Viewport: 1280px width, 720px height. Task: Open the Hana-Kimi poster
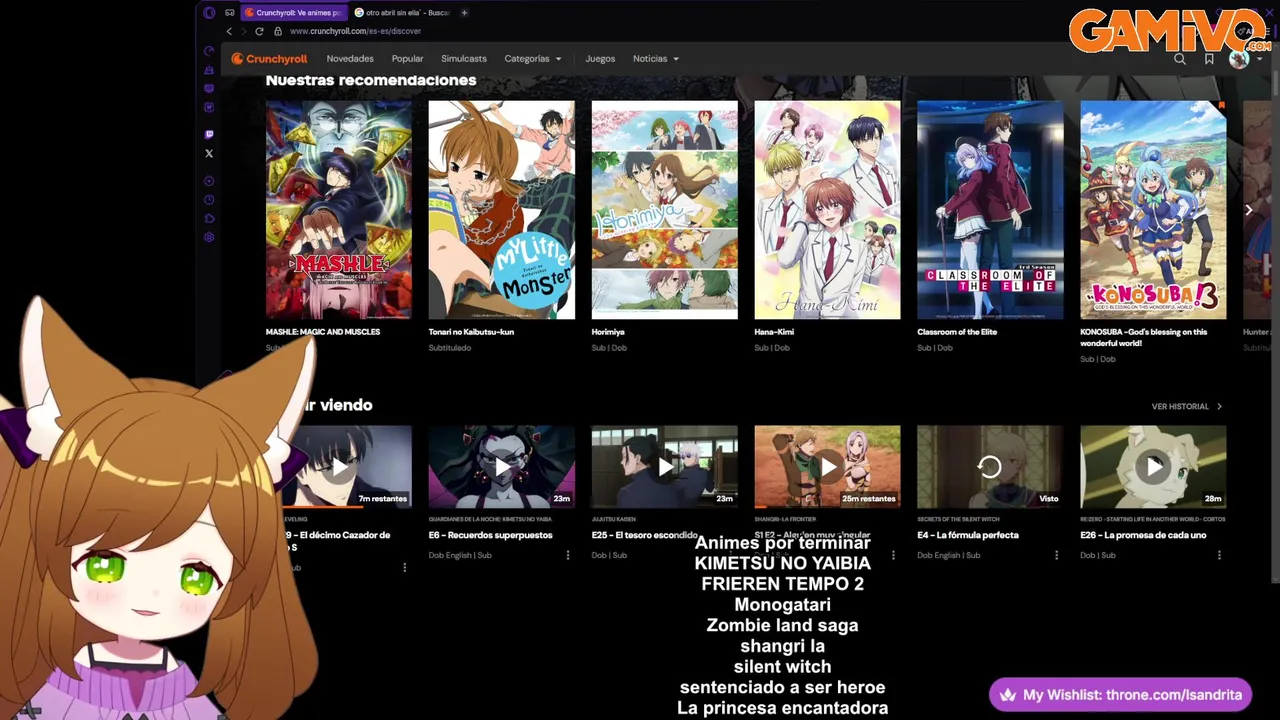(827, 210)
